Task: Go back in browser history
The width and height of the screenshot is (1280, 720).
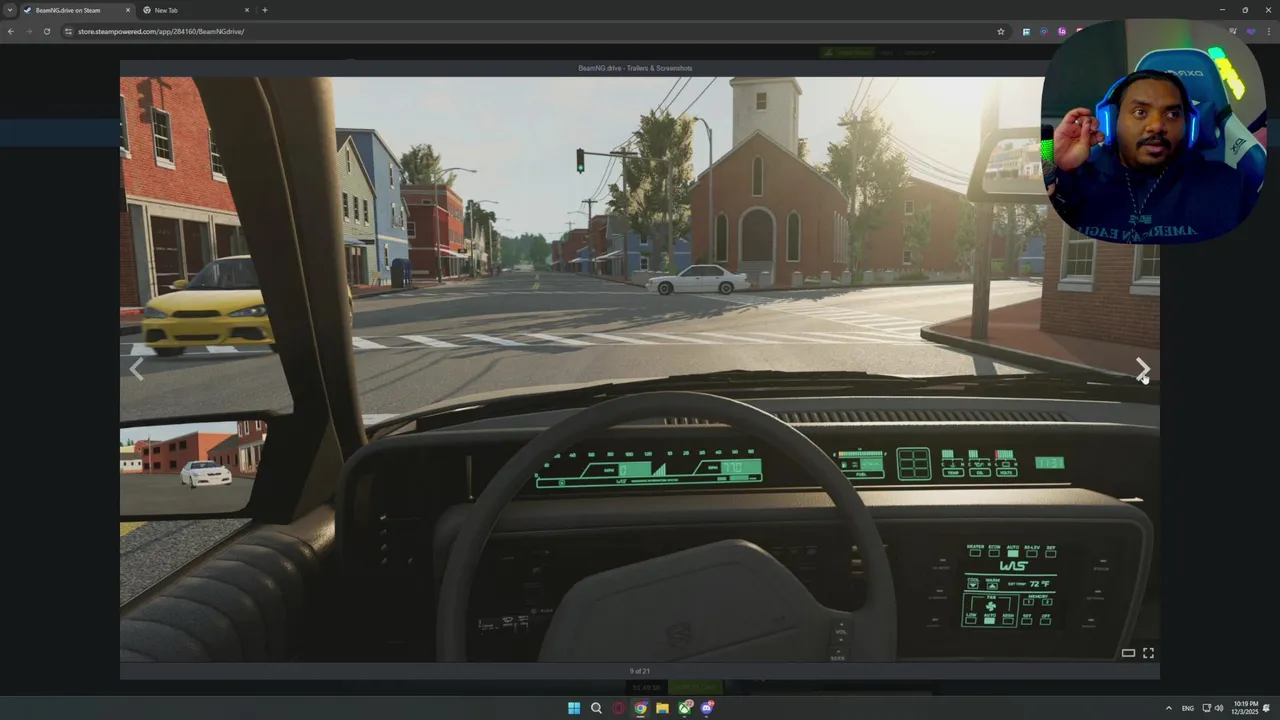Action: click(11, 31)
